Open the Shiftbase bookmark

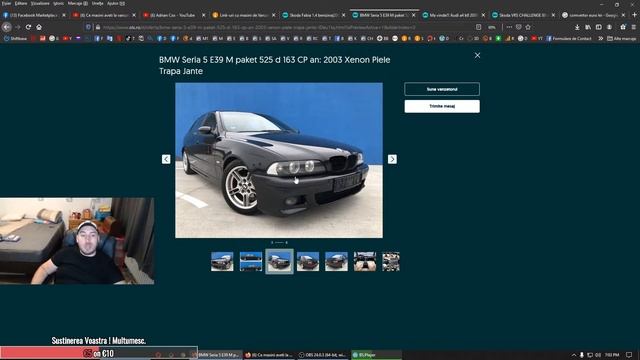point(16,38)
